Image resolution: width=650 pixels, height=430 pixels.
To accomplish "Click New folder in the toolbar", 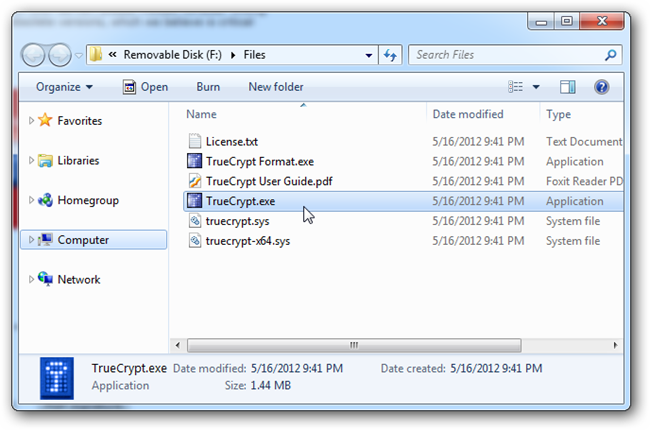I will [276, 87].
